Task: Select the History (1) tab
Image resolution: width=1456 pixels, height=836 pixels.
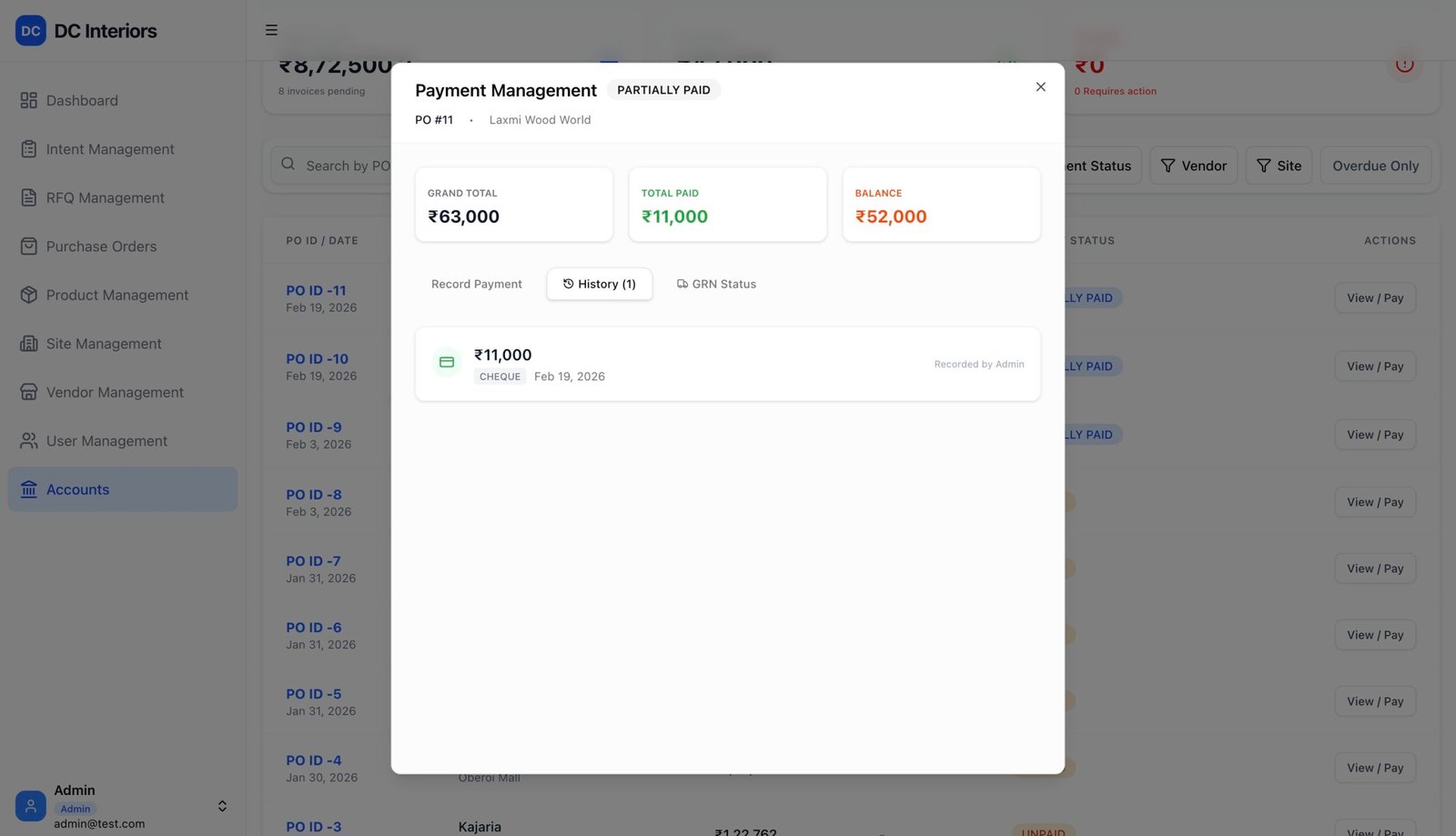Action: pos(599,284)
